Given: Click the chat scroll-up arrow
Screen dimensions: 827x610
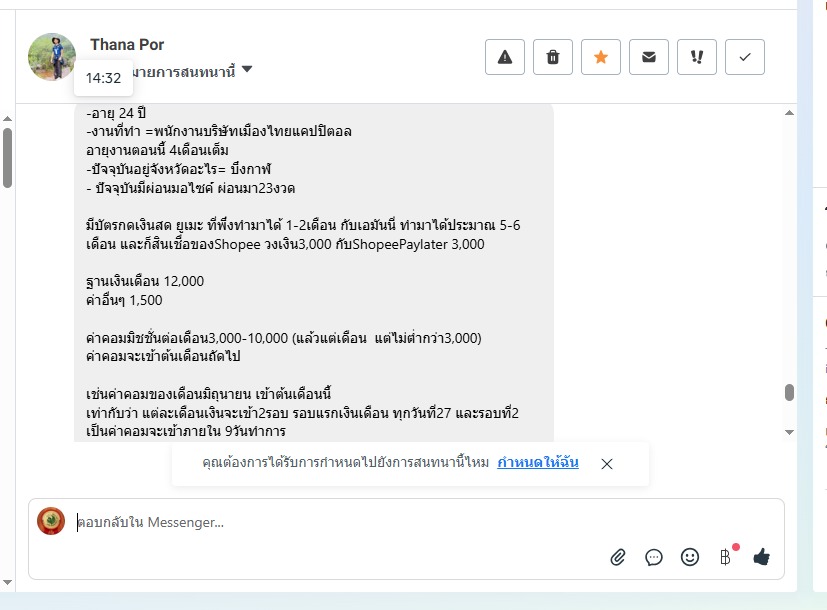Looking at the screenshot, I should pos(789,112).
